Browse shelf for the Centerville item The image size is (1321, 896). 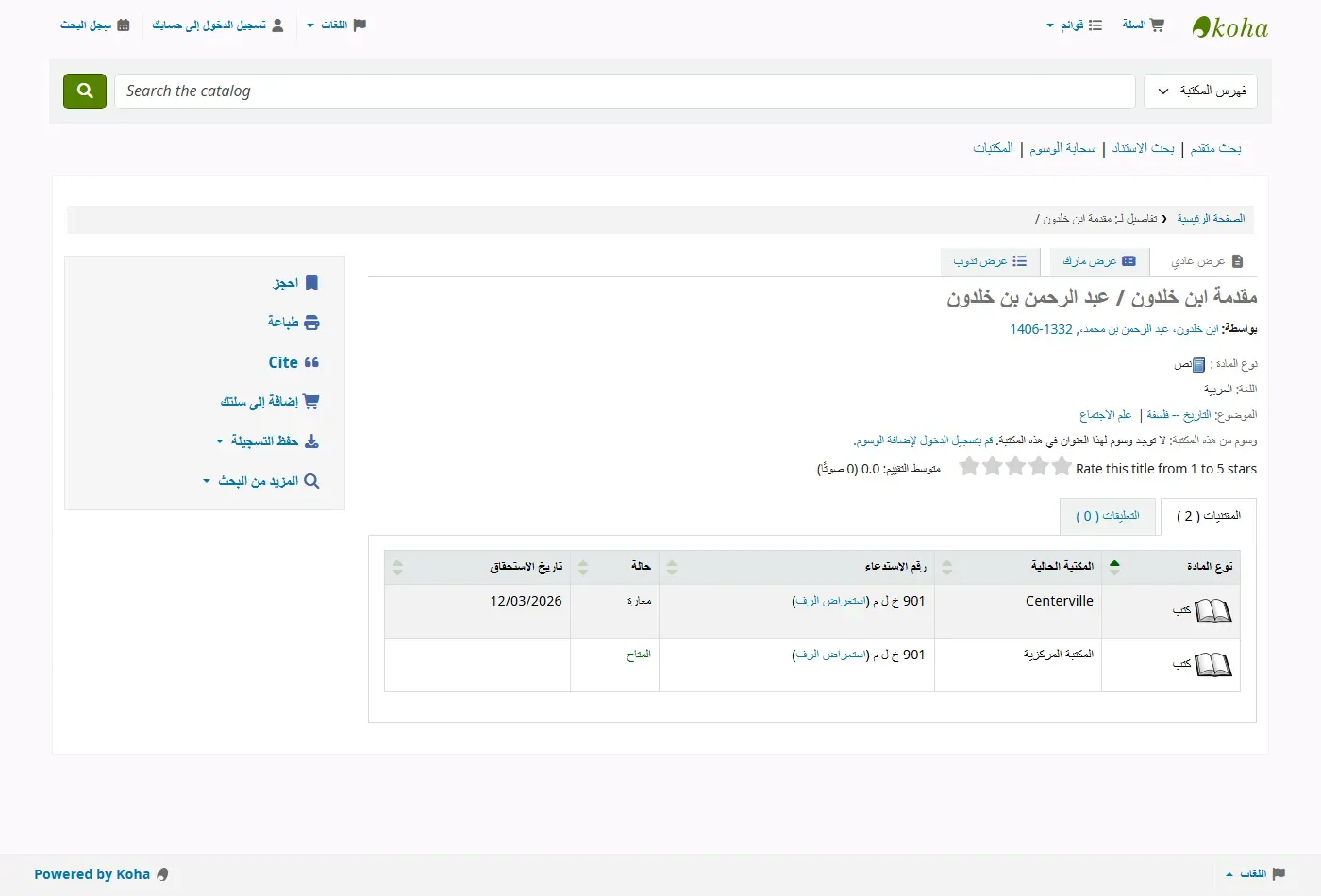830,601
